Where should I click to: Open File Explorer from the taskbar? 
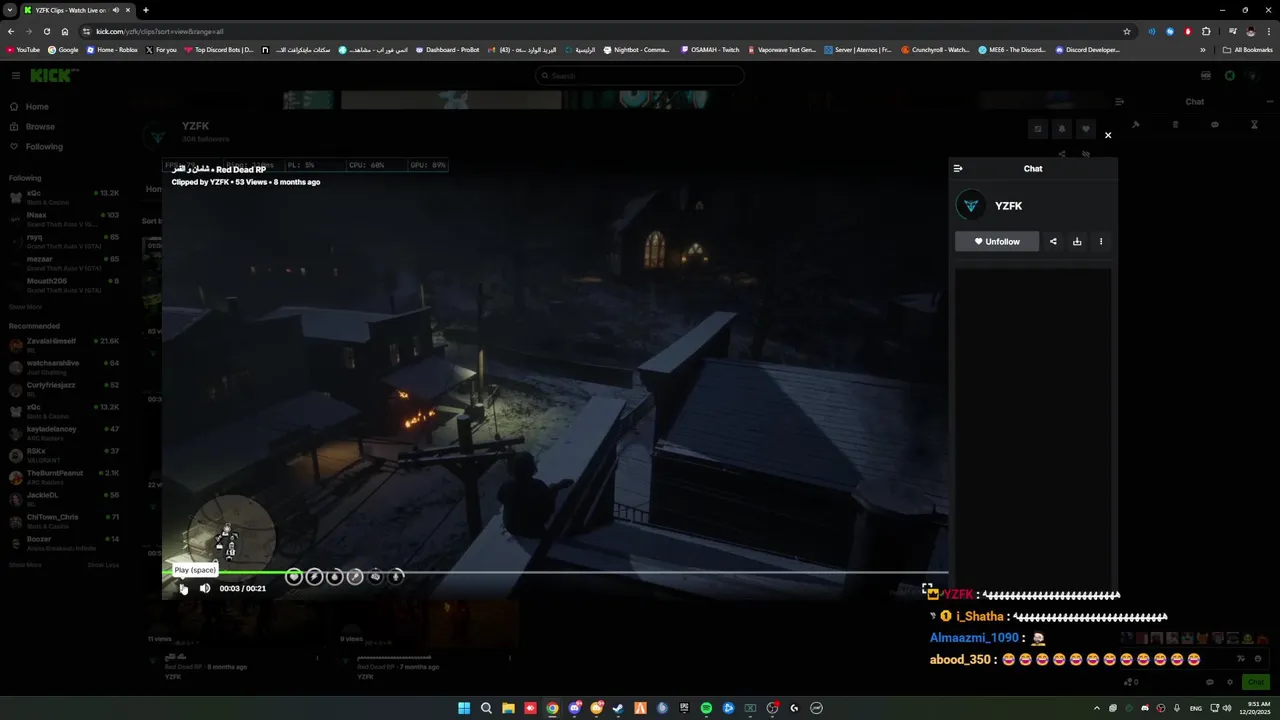click(x=508, y=708)
